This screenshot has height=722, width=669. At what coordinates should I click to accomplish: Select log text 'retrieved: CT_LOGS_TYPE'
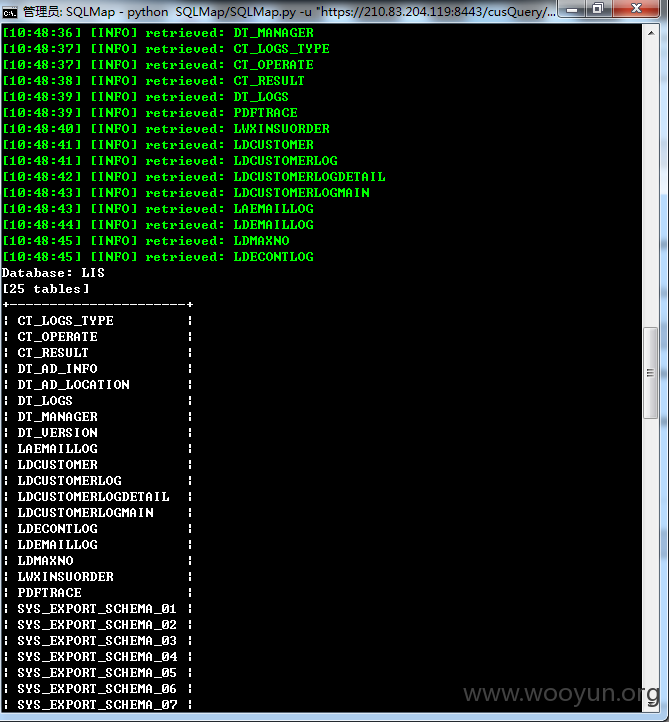(238, 49)
